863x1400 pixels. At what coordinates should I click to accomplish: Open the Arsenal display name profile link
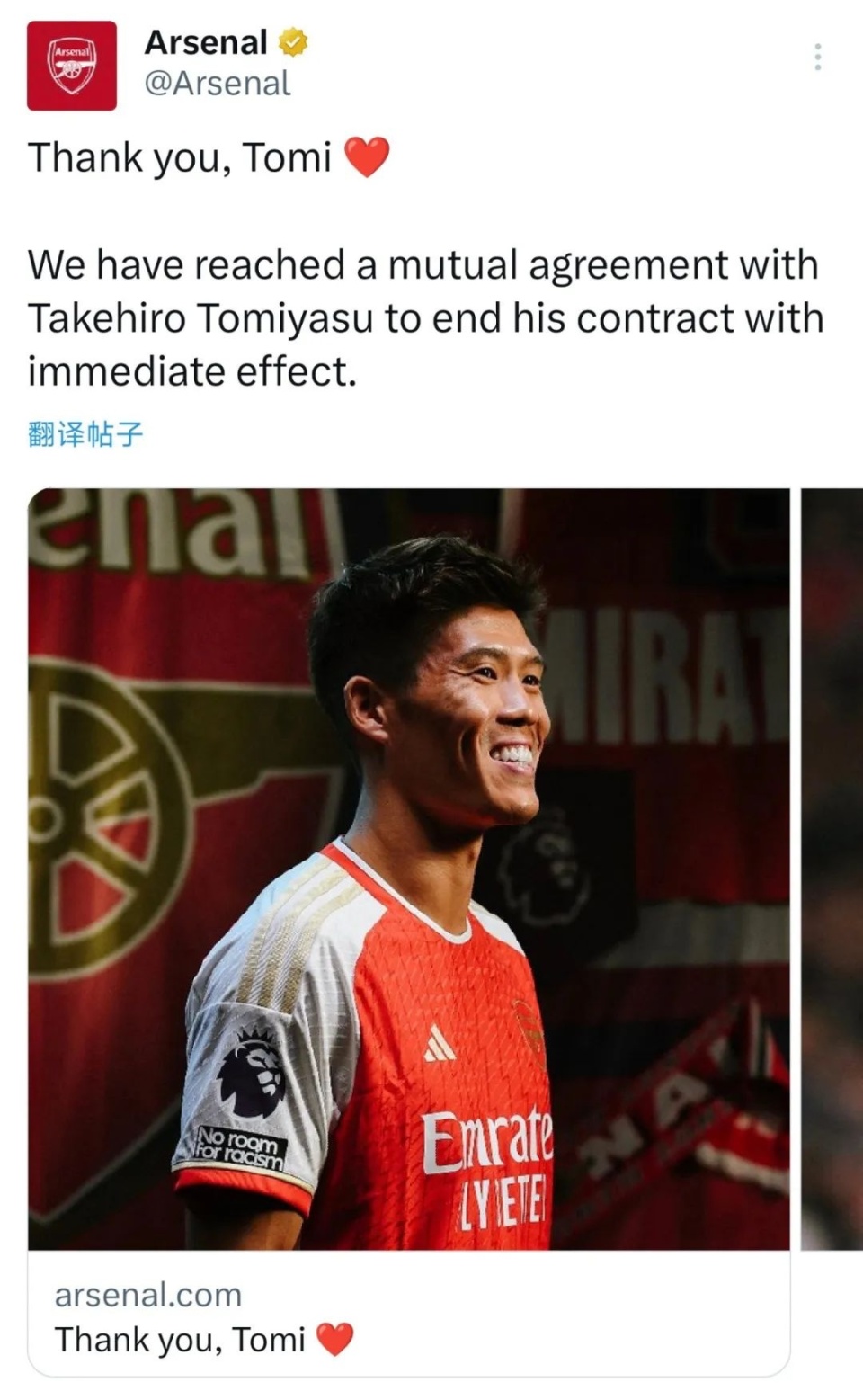(x=206, y=42)
